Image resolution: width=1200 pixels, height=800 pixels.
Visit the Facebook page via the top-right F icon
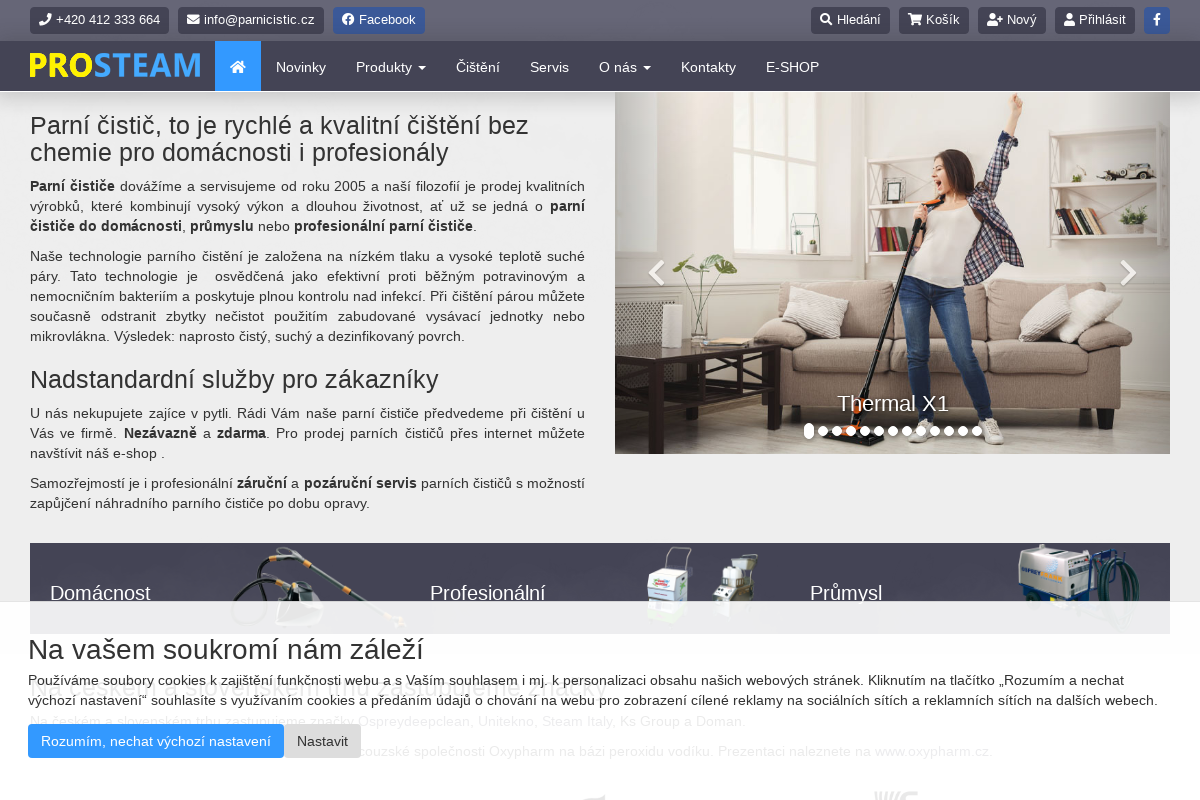pyautogui.click(x=1156, y=19)
